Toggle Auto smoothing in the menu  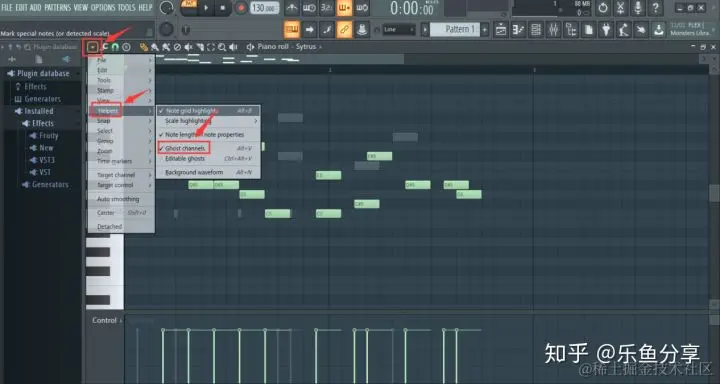pos(122,199)
